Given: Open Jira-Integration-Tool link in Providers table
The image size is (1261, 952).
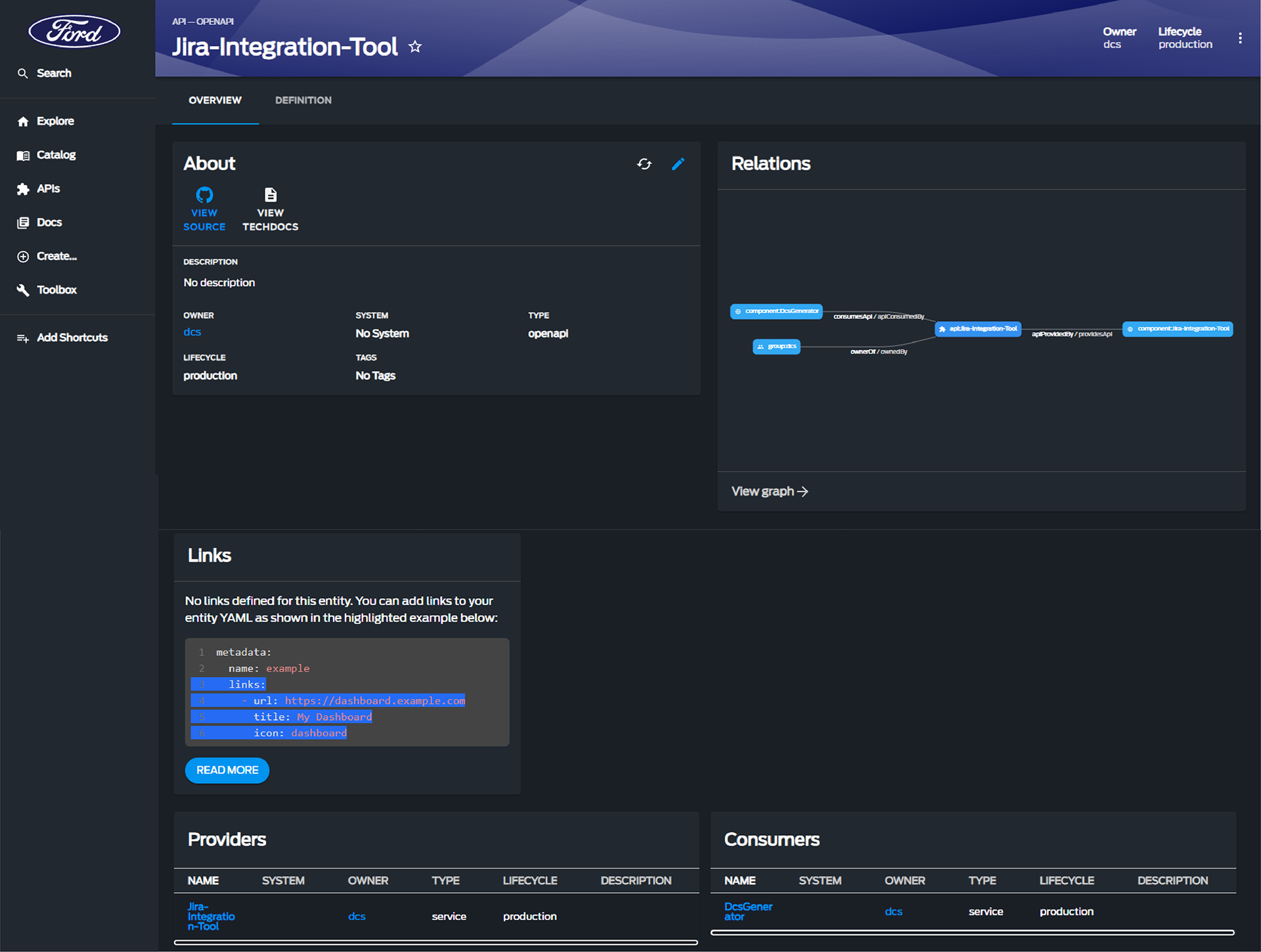Looking at the screenshot, I should click(x=211, y=917).
